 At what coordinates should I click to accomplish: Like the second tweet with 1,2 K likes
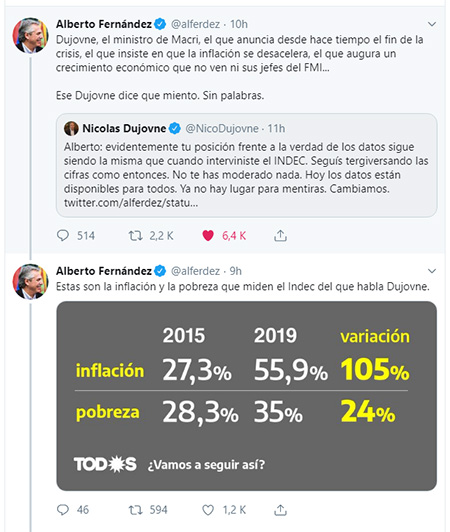pyautogui.click(x=208, y=510)
